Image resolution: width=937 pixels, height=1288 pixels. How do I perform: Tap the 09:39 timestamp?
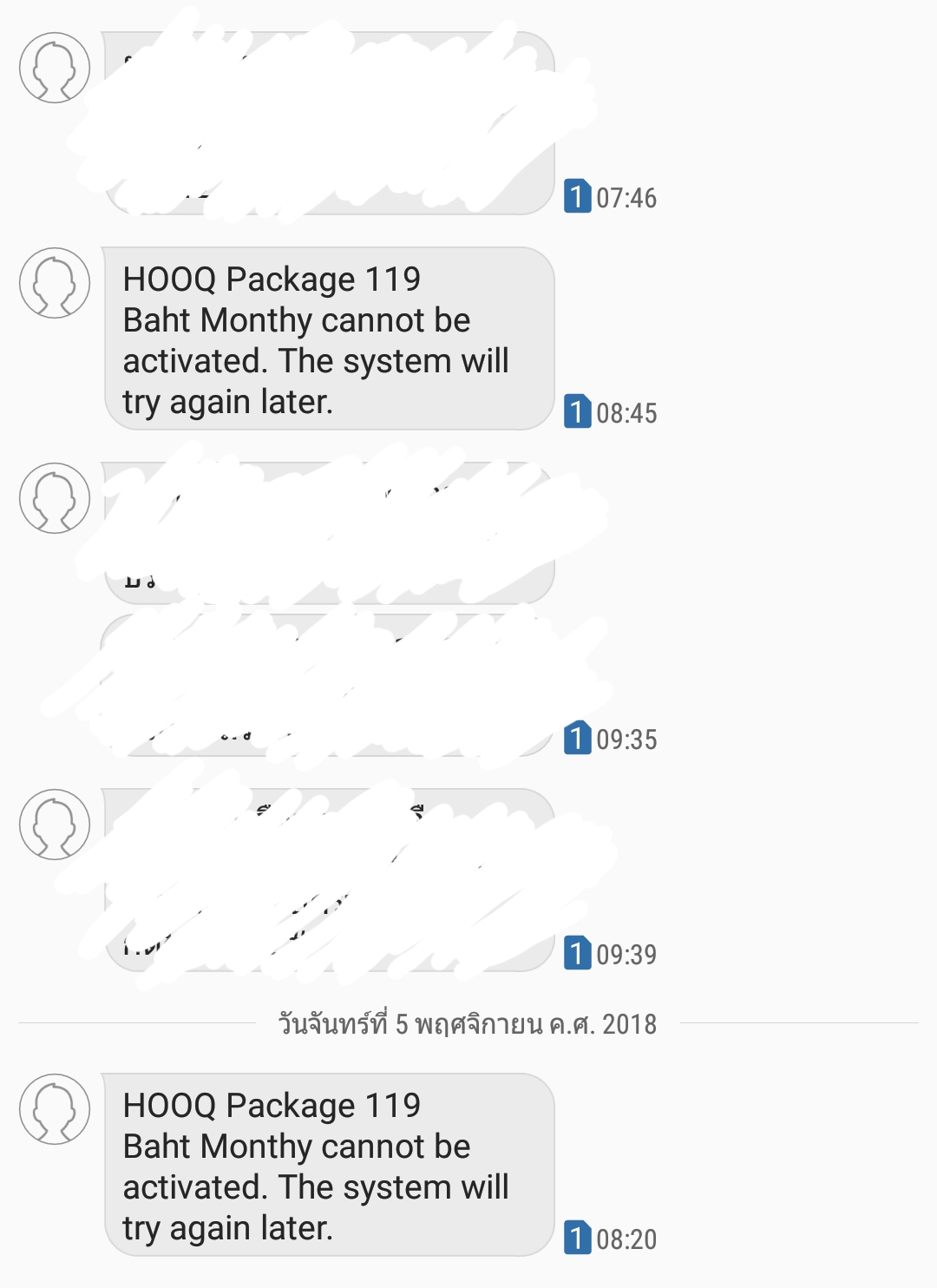tap(626, 955)
